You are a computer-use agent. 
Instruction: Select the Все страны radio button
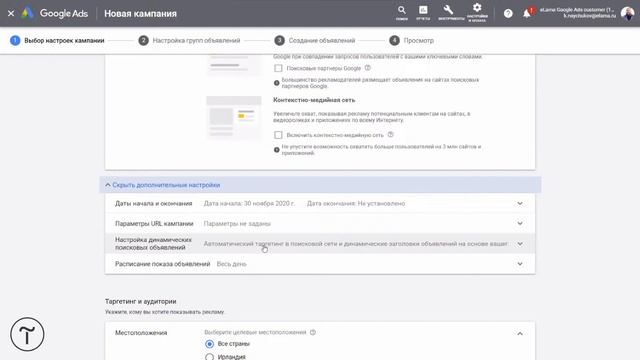coord(209,344)
